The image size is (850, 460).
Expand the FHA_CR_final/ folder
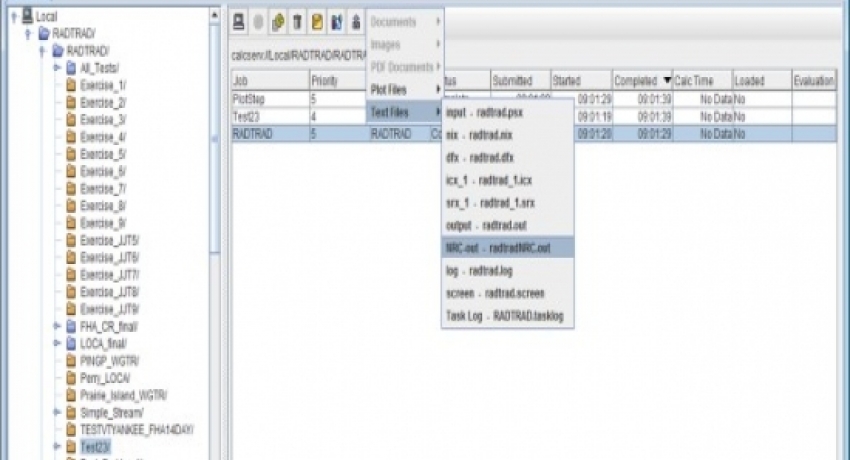coord(57,326)
